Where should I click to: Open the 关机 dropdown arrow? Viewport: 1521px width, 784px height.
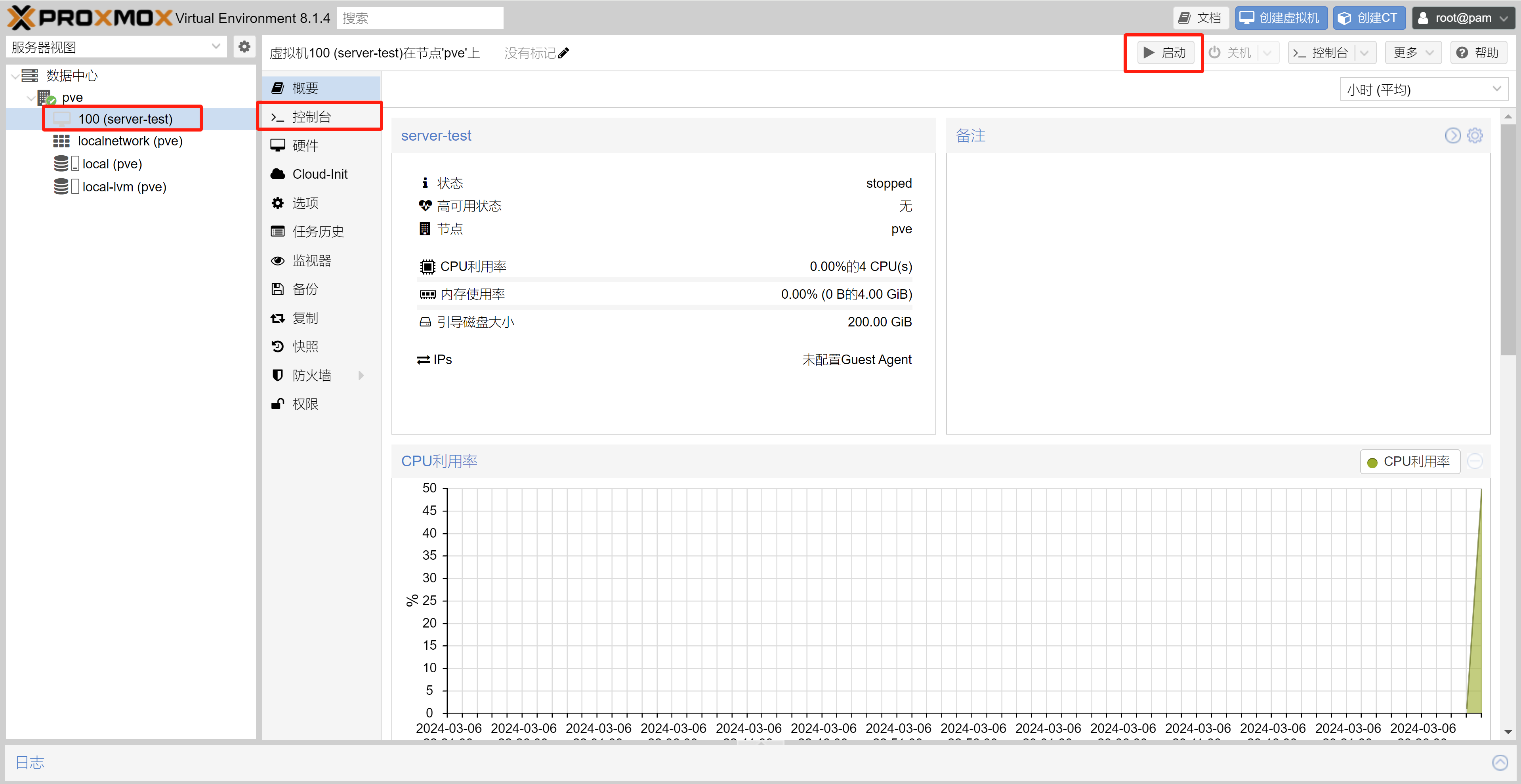(1268, 53)
